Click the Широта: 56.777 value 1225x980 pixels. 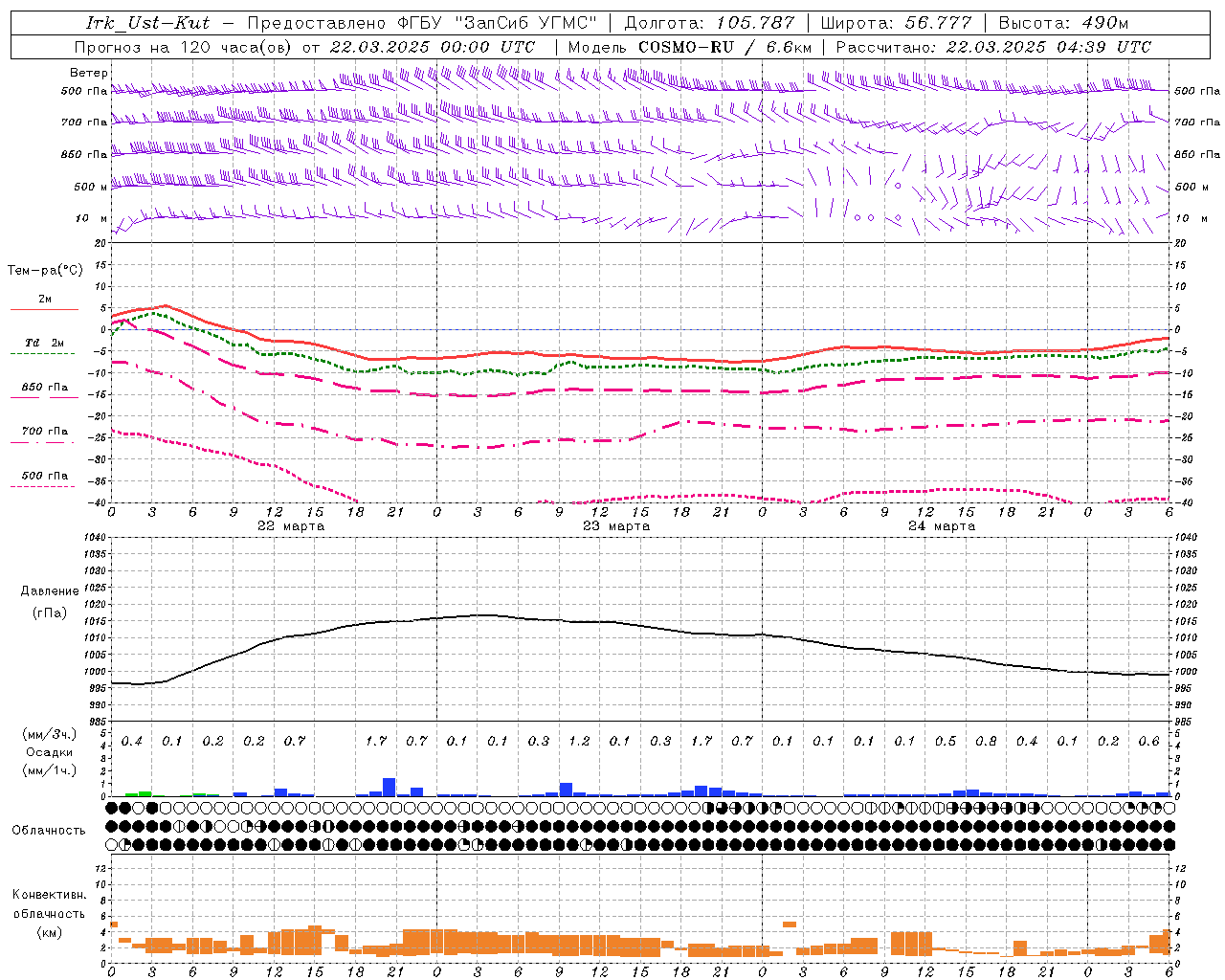click(896, 22)
